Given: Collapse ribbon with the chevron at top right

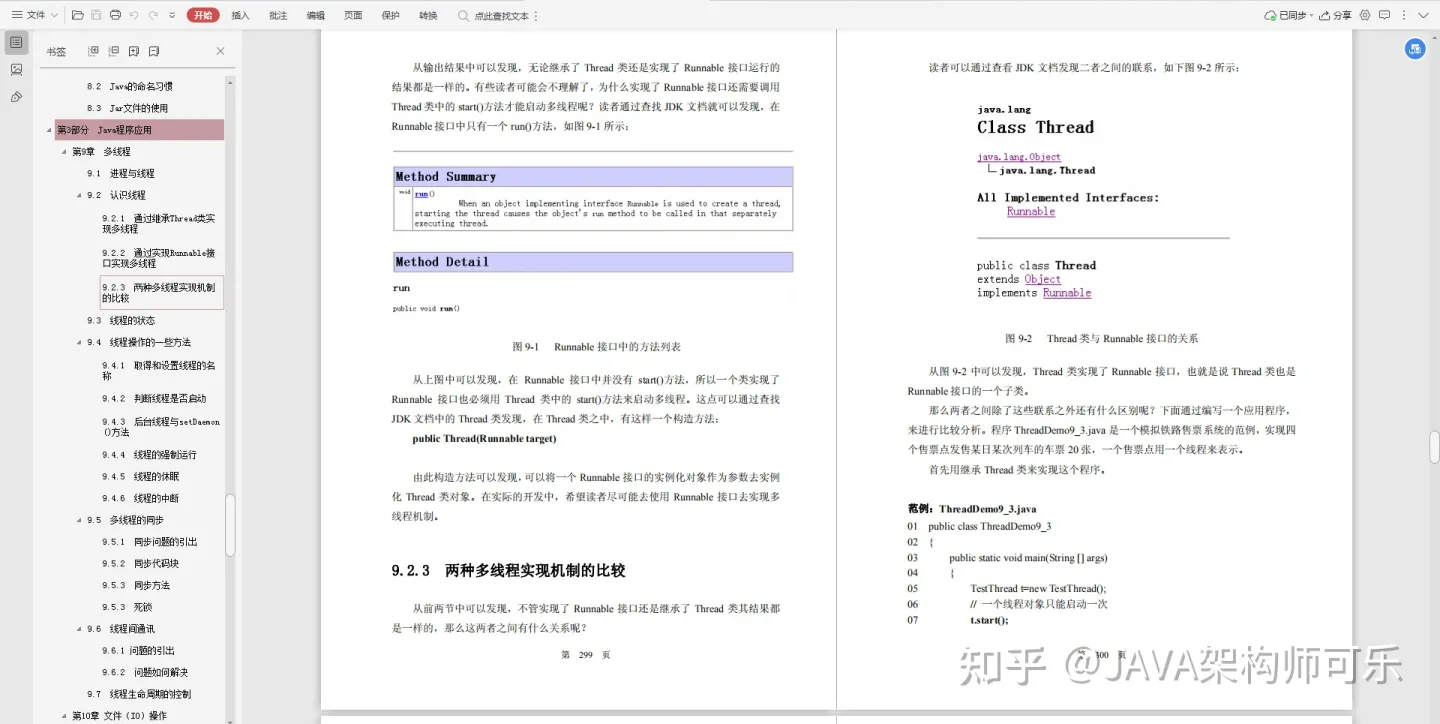Looking at the screenshot, I should [1422, 15].
